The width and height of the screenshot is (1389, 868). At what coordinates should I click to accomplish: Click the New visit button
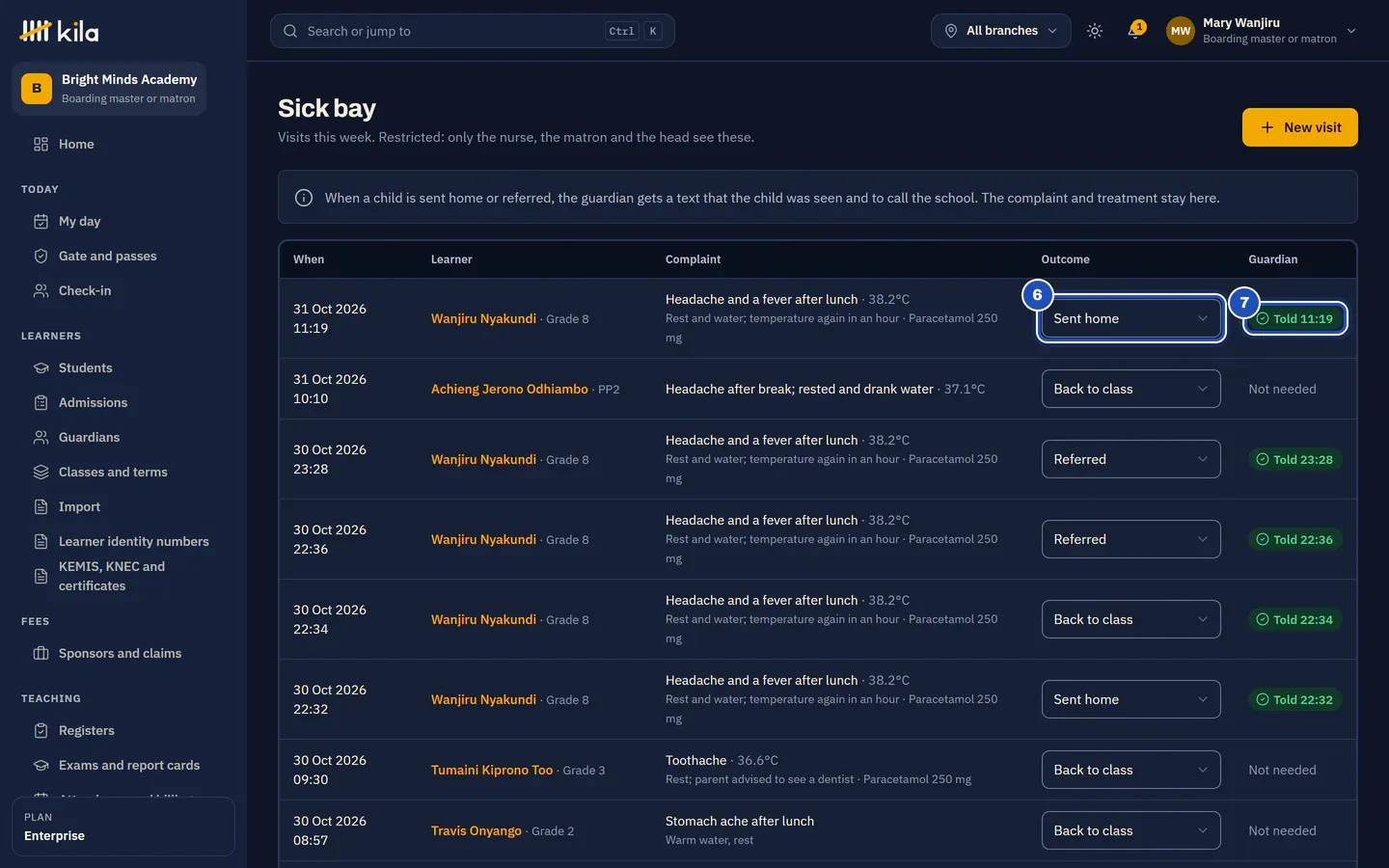[1299, 127]
